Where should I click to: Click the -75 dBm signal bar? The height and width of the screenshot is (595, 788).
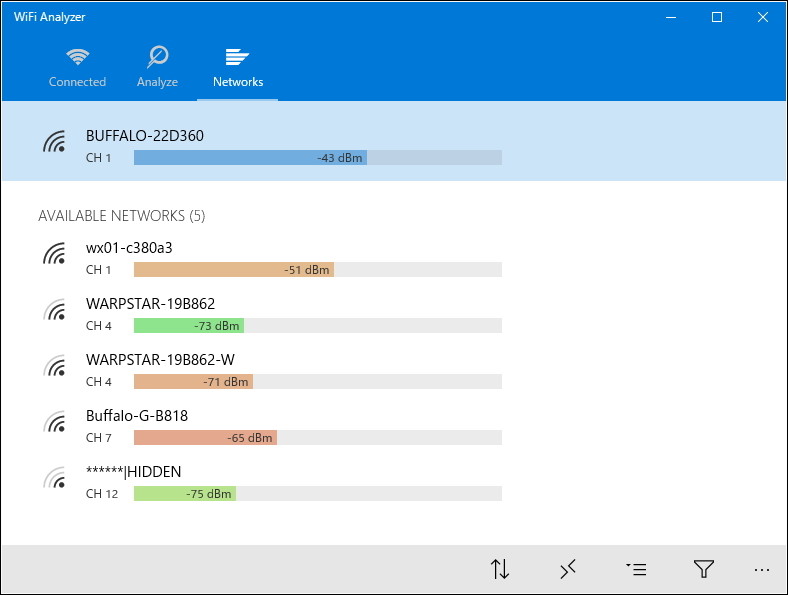coord(318,493)
